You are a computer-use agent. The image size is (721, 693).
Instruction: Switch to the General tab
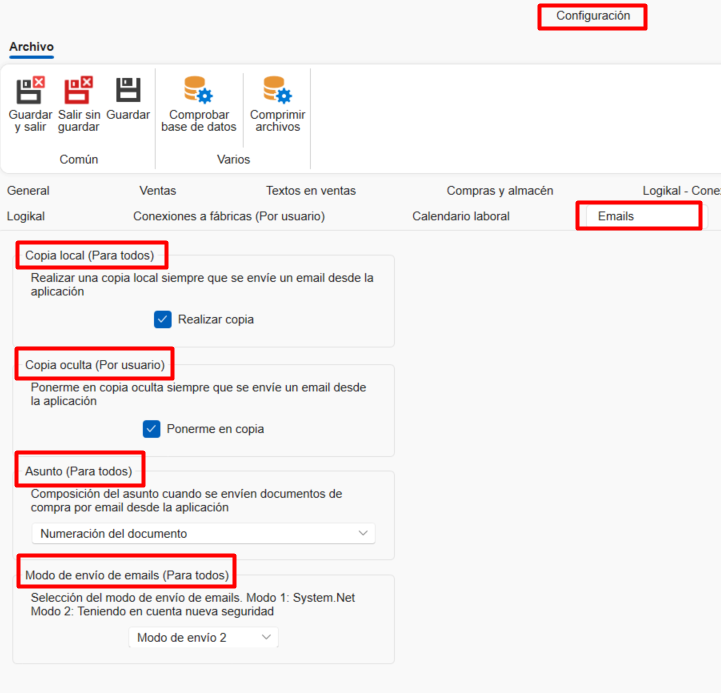point(28,191)
